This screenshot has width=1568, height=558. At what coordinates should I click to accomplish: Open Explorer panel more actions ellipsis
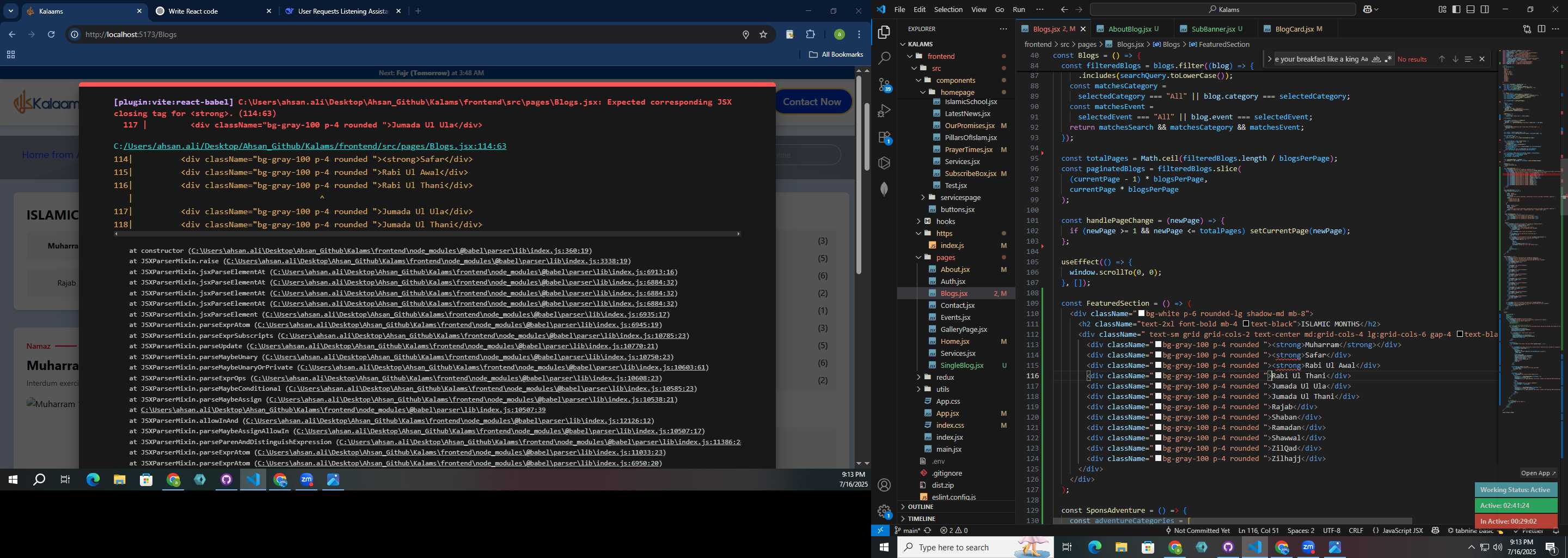click(1003, 29)
